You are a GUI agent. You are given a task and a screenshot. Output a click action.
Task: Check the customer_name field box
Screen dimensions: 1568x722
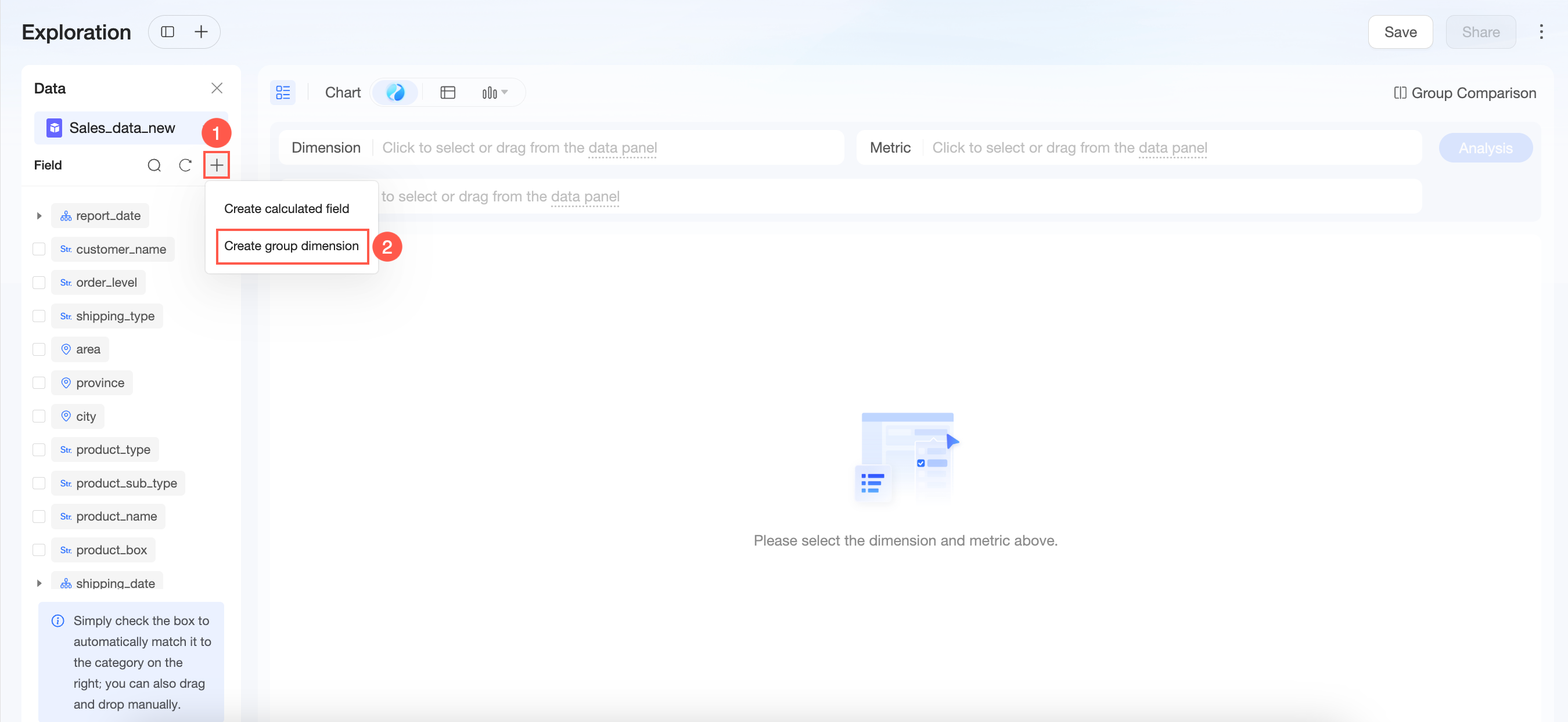39,250
